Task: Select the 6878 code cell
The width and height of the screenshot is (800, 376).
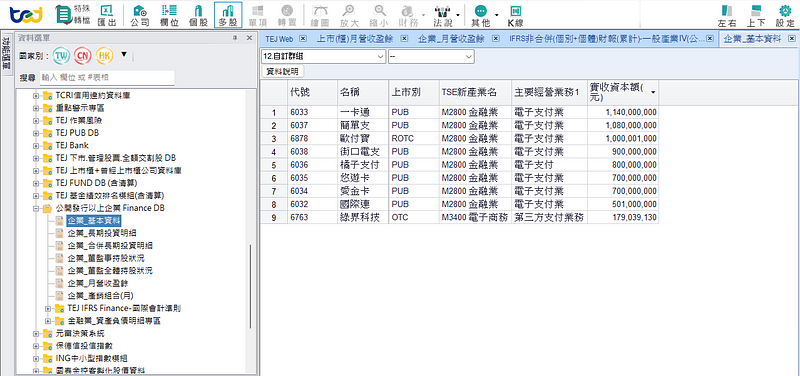Action: (x=312, y=138)
